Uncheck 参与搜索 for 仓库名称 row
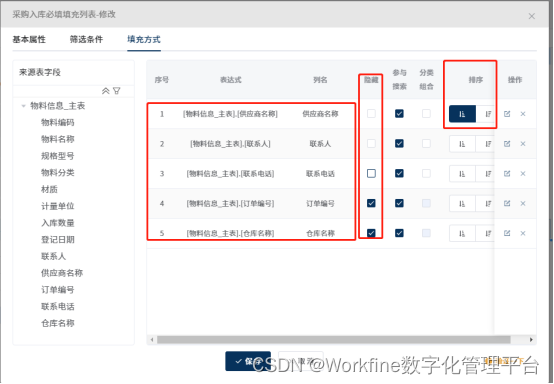 [399, 233]
